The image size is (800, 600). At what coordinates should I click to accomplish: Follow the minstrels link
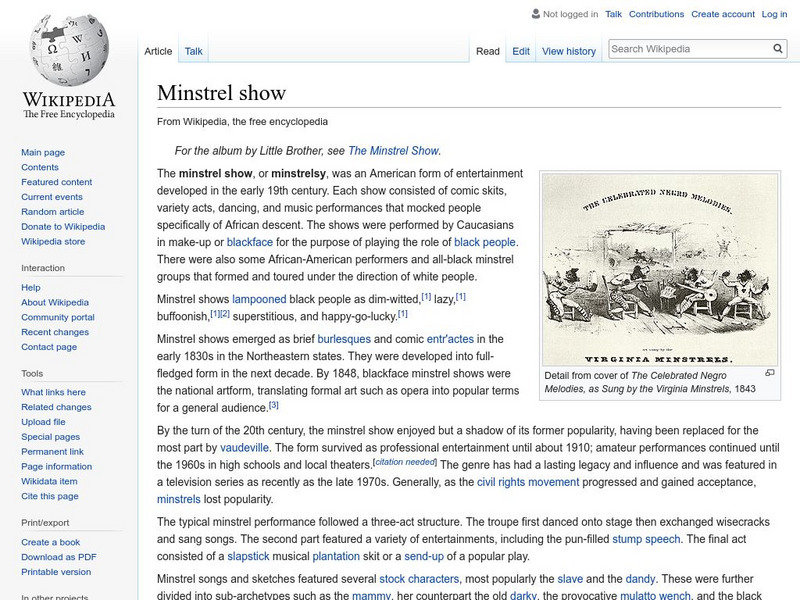tap(179, 499)
